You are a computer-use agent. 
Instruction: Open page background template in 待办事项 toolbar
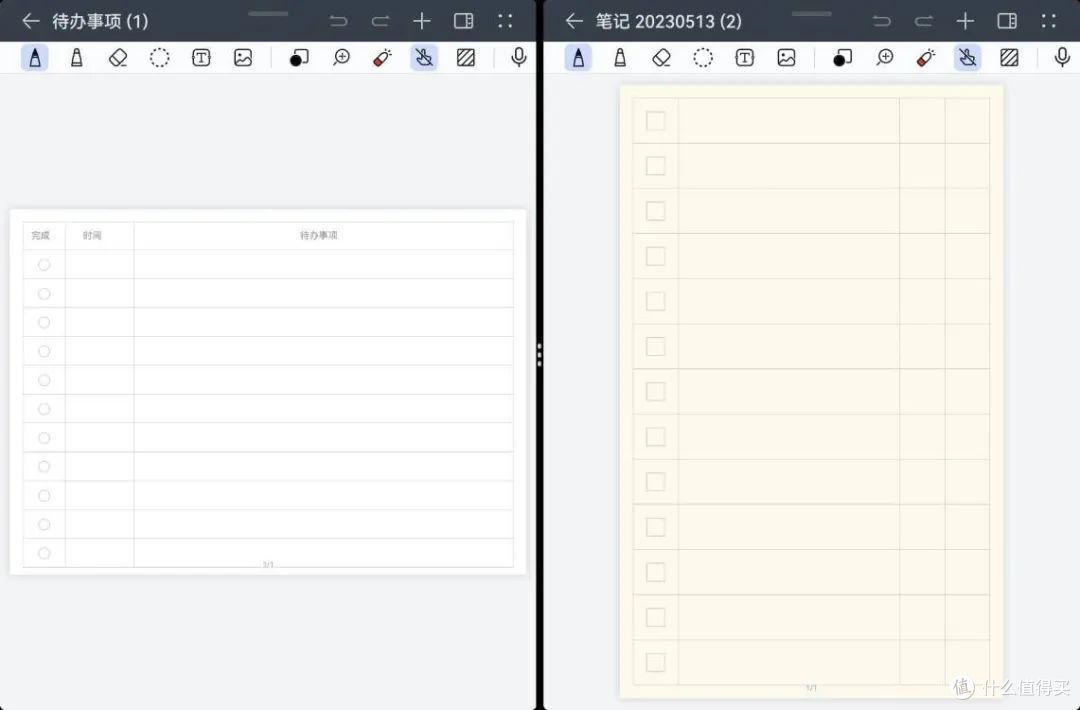tap(466, 58)
